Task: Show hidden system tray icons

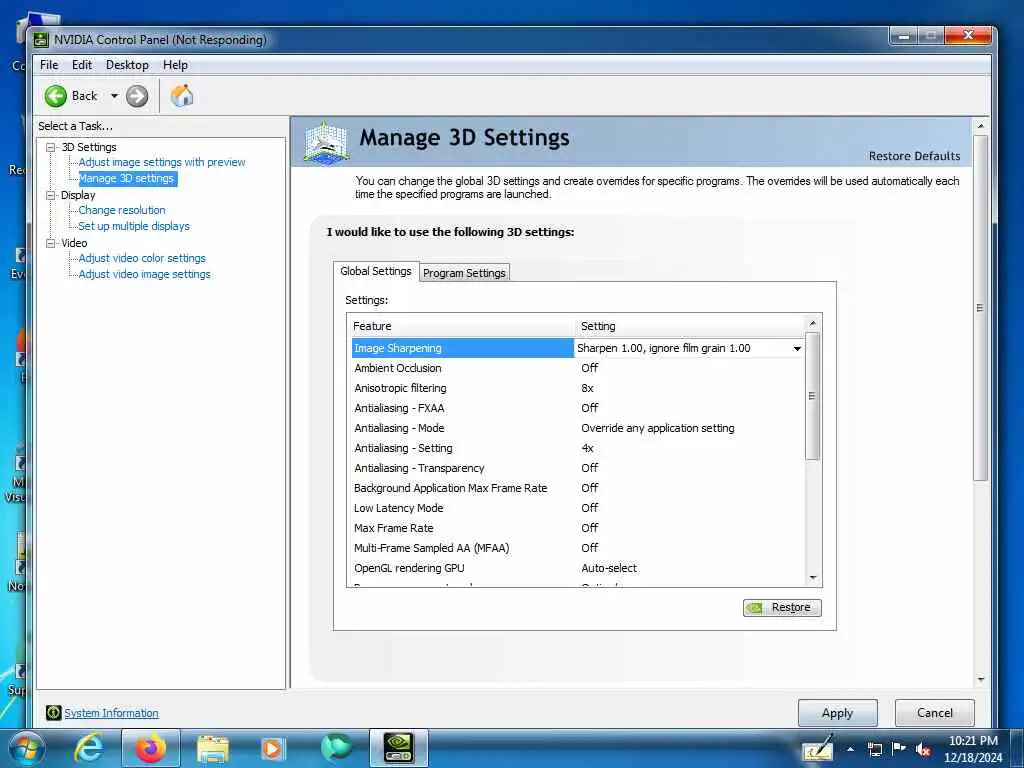Action: coord(850,749)
